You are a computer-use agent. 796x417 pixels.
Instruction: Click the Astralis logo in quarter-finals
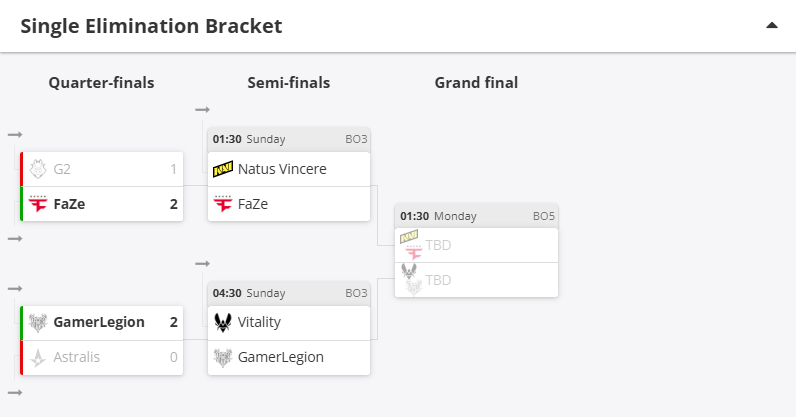38,357
